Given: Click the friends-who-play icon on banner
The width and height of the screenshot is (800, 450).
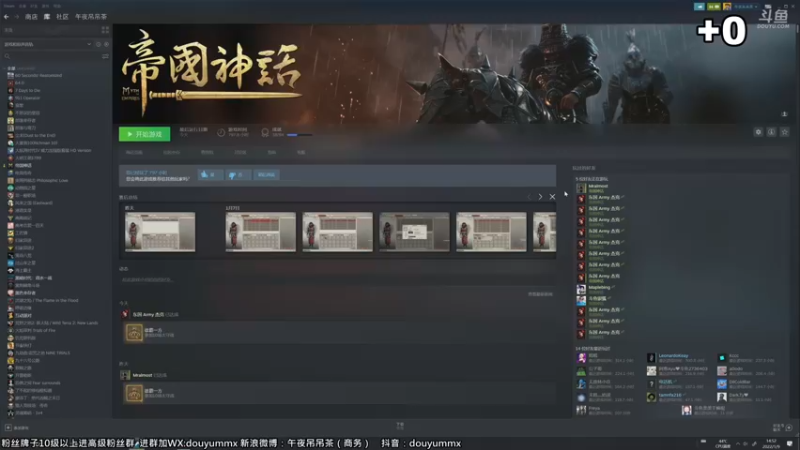Looking at the screenshot, I should [784, 114].
